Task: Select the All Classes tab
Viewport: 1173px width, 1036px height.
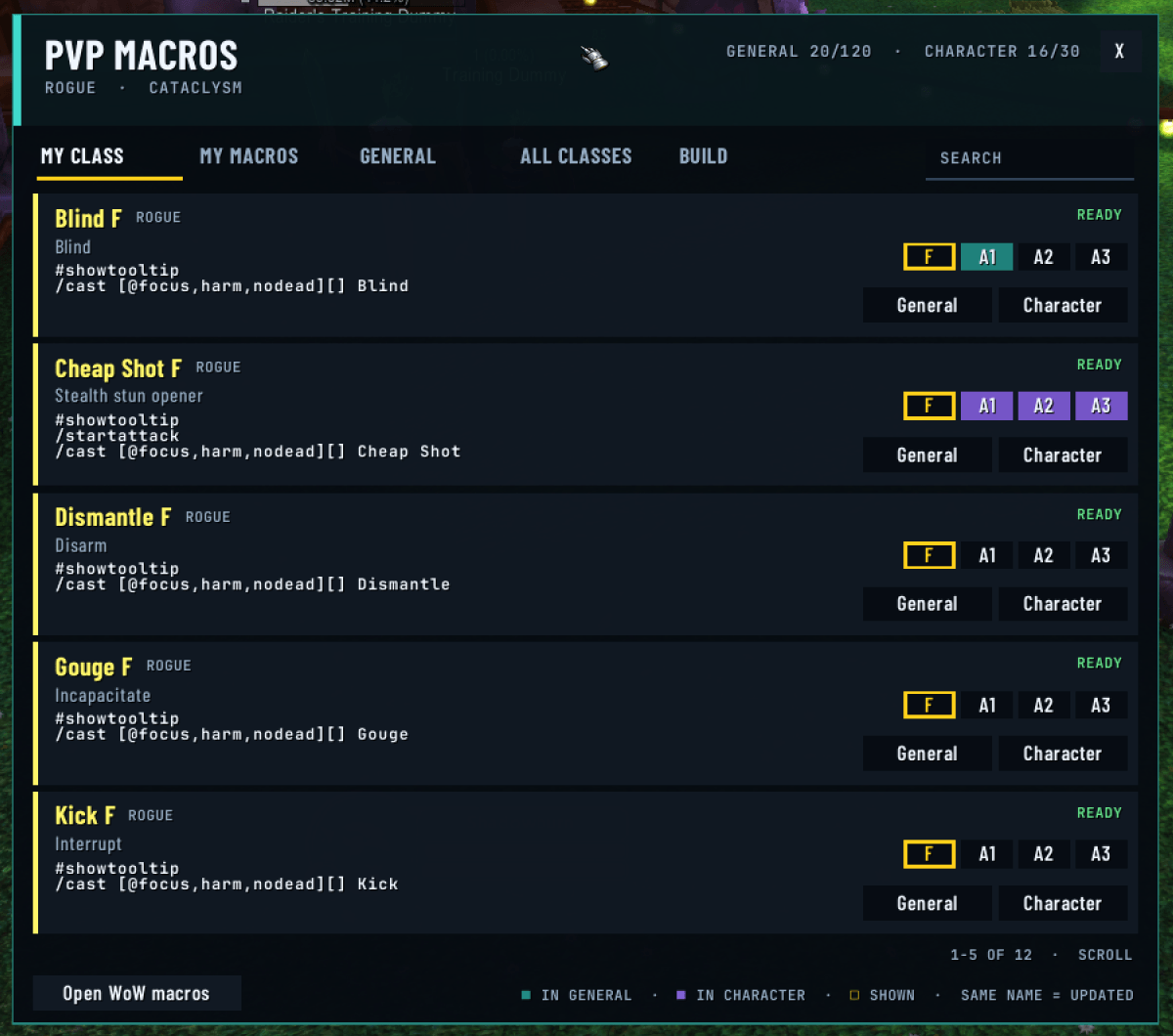Action: [x=576, y=156]
